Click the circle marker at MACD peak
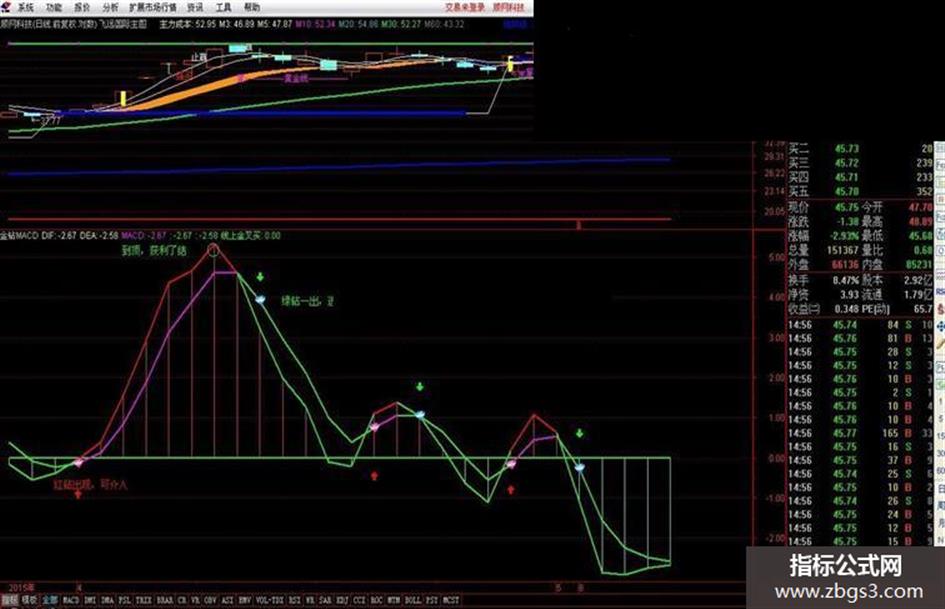Viewport: 945px width, 609px height. click(x=213, y=250)
